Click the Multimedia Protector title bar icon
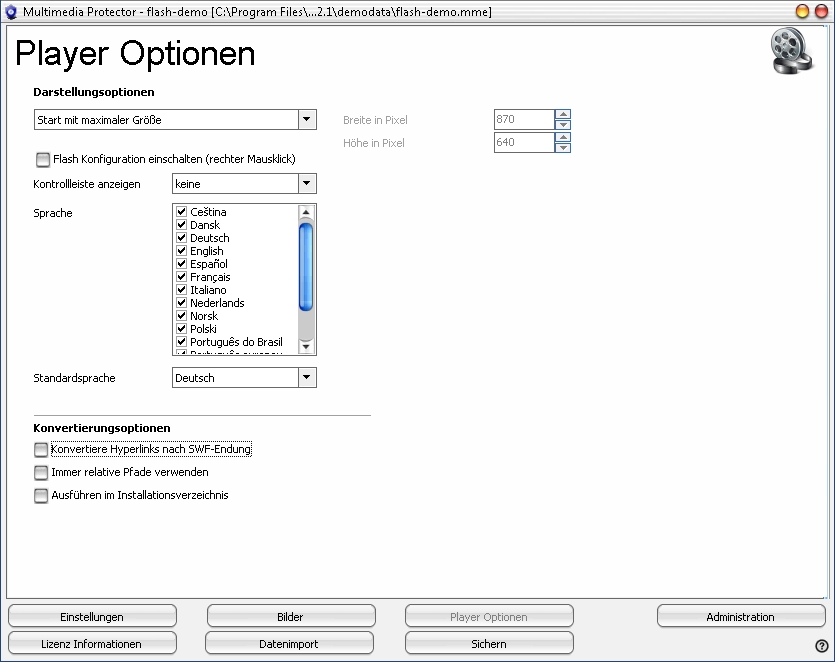835x662 pixels. (11, 11)
